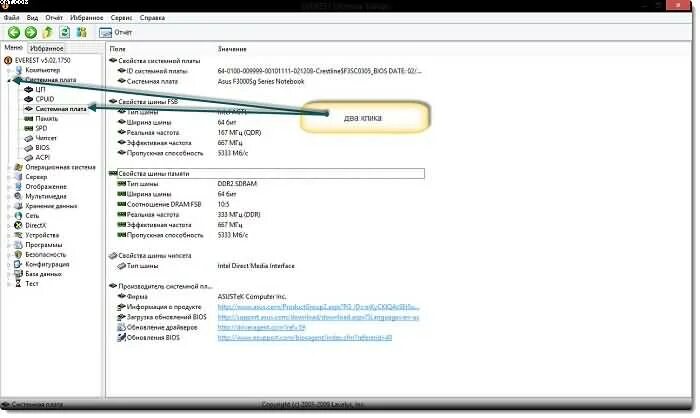The width and height of the screenshot is (700, 418).
Task: Select the Память memory icon
Action: pyautogui.click(x=29, y=119)
